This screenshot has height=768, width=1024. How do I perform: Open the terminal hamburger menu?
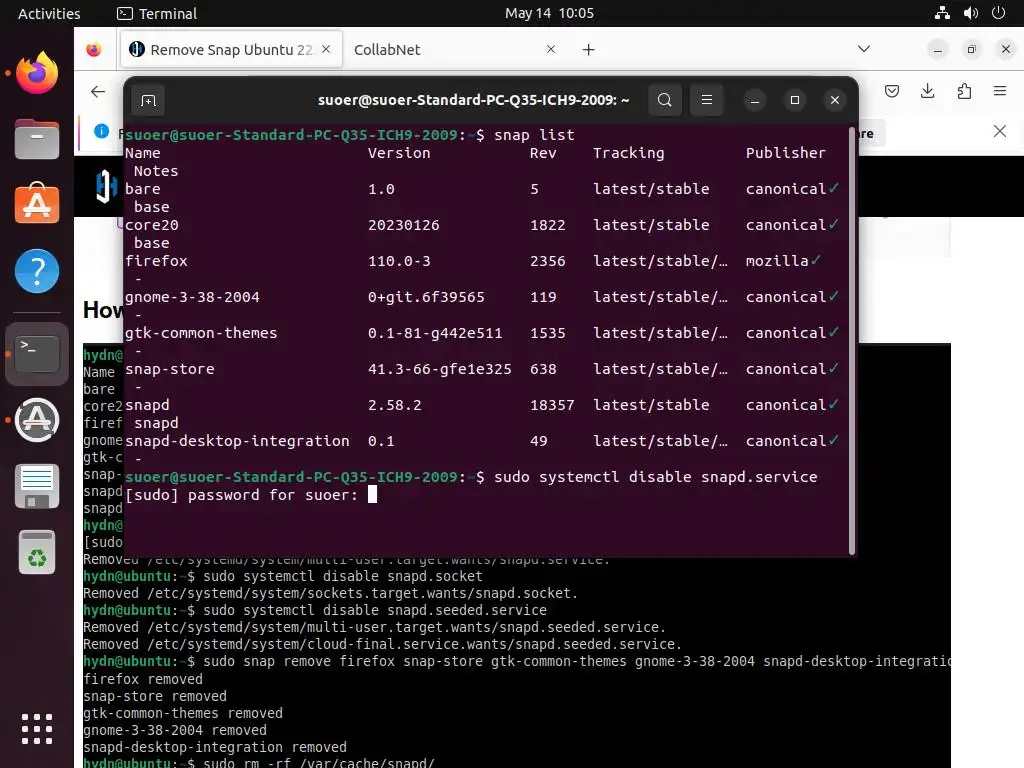[x=707, y=100]
